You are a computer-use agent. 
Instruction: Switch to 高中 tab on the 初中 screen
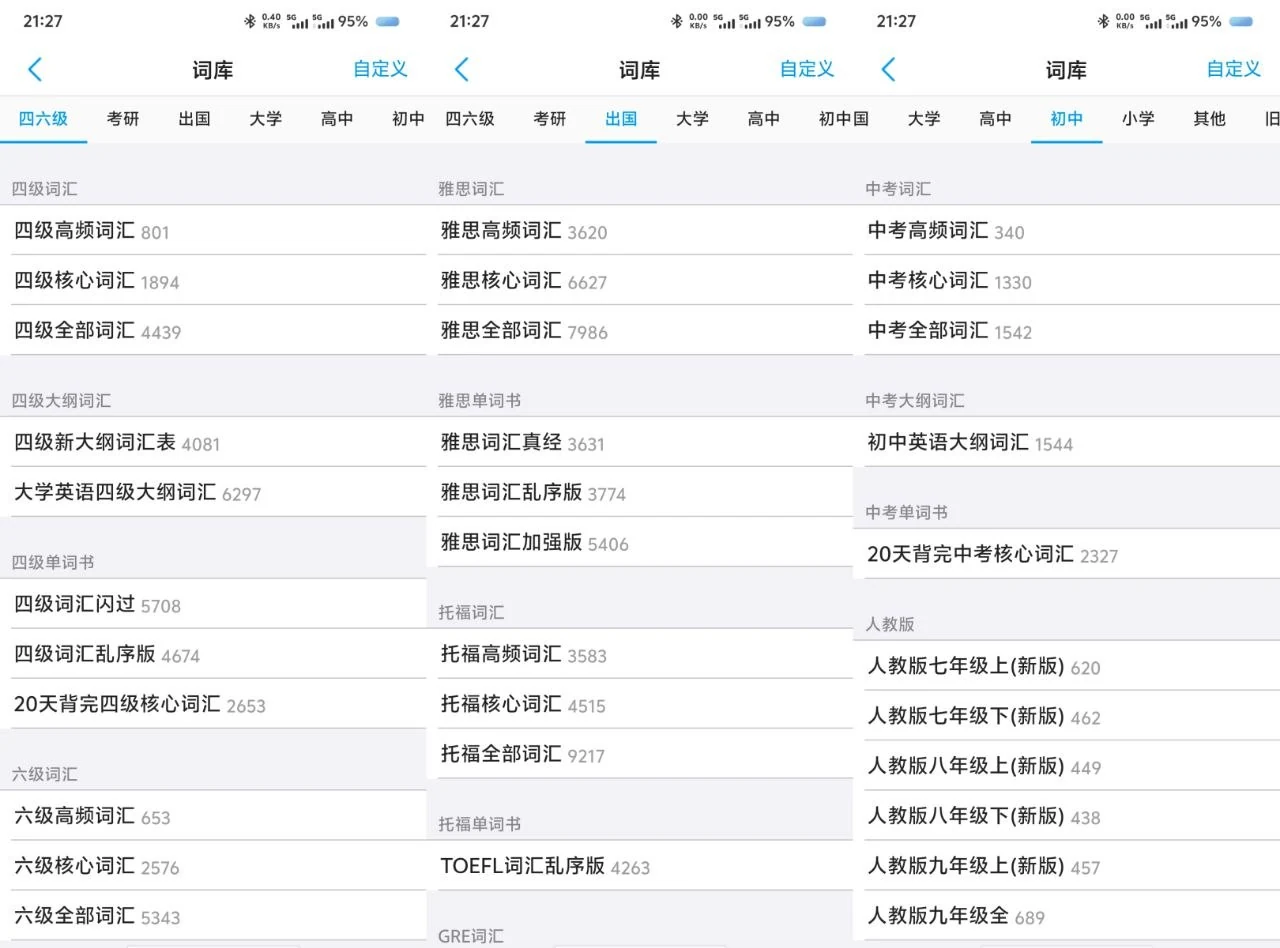click(995, 119)
